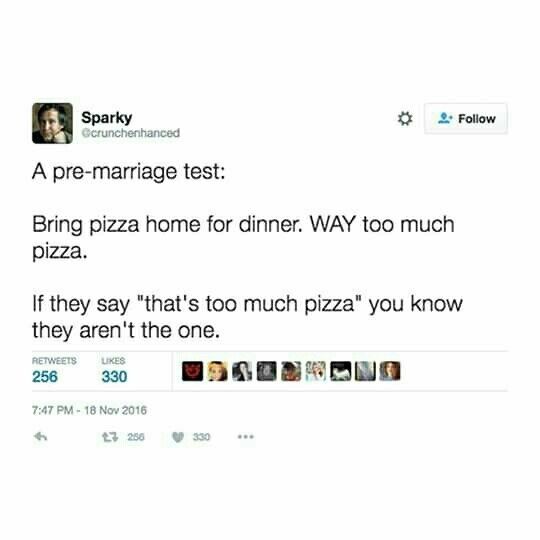
Task: Open the gear settings icon beside Follow
Action: (x=405, y=119)
